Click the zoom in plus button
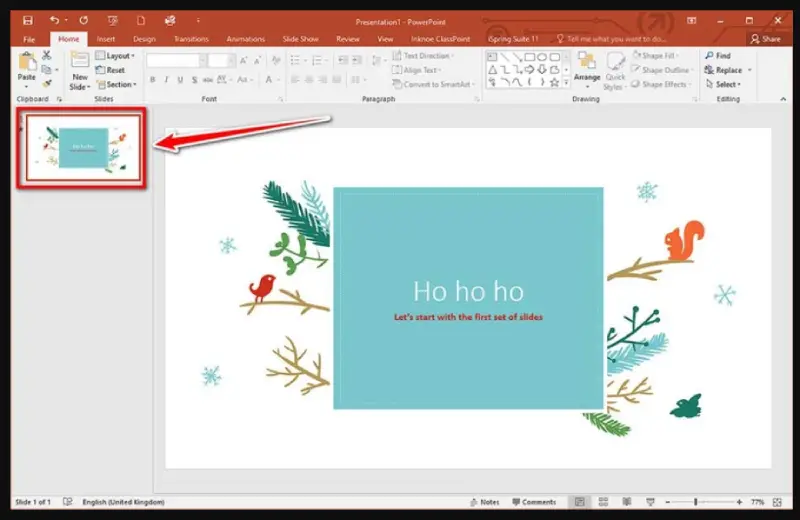Viewport: 800px width, 520px height. coord(739,502)
